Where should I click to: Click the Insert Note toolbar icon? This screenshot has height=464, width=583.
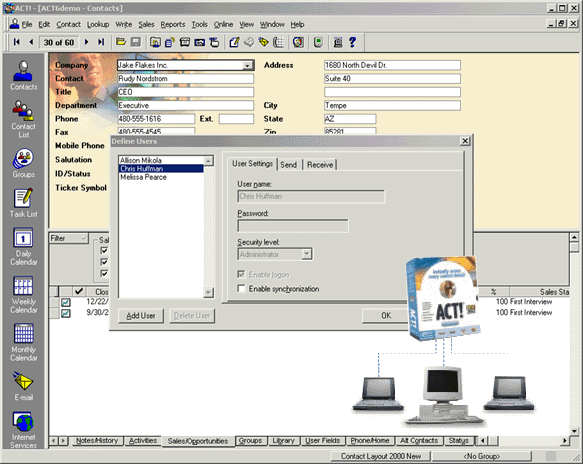(170, 42)
